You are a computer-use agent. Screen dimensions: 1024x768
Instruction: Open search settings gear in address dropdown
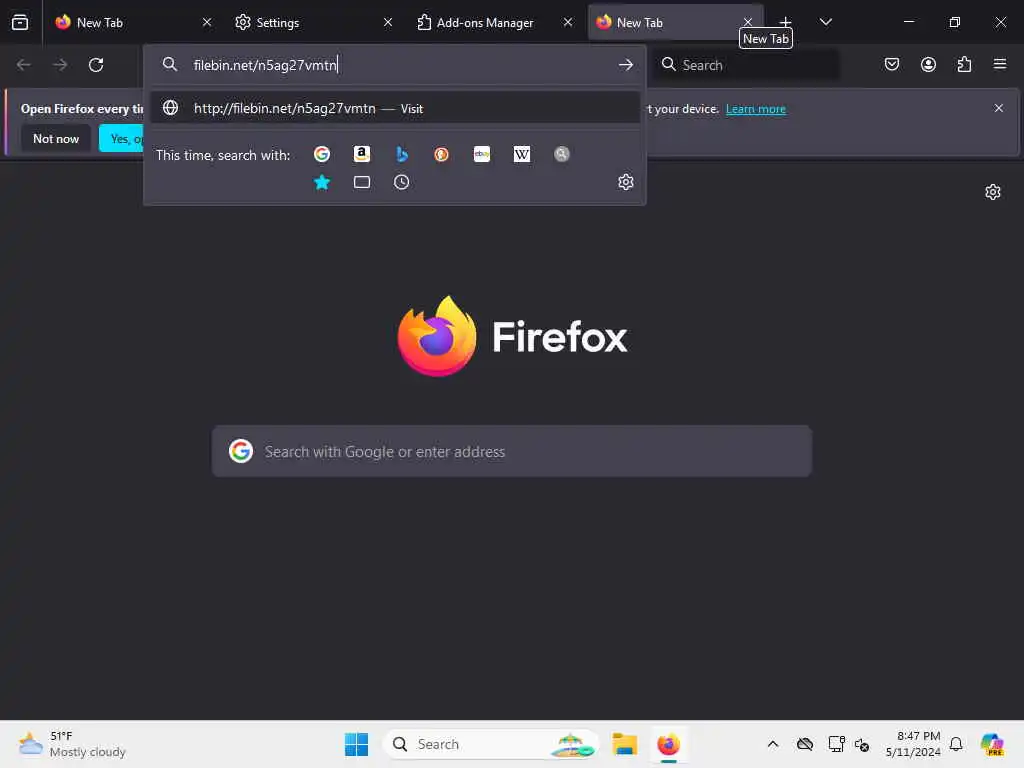tap(626, 182)
